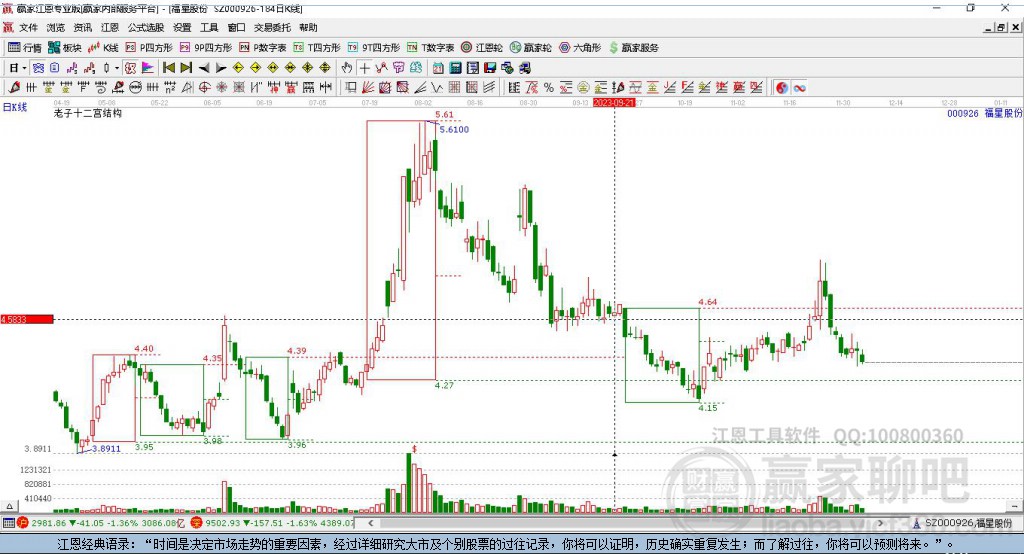This screenshot has height=554, width=1024.
Task: Open 赢家服务 with the dollar icon
Action: pyautogui.click(x=634, y=48)
